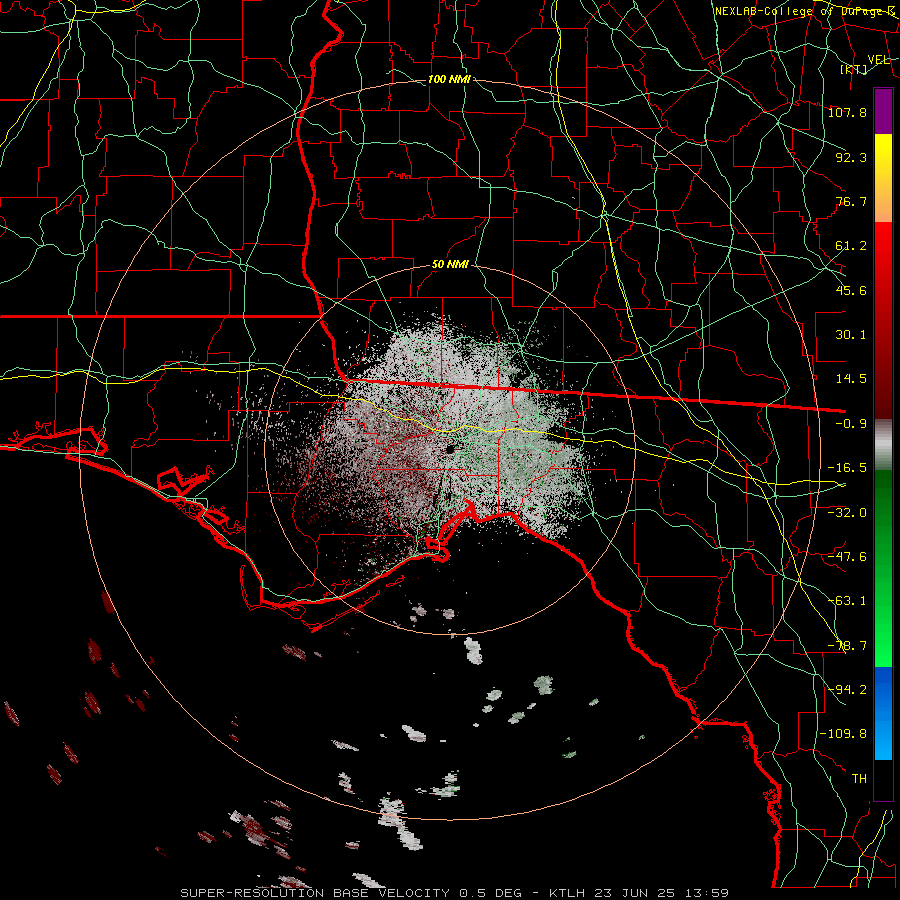Click the 61.2 value on velocity scale
Screen dimensions: 900x900
[x=851, y=246]
